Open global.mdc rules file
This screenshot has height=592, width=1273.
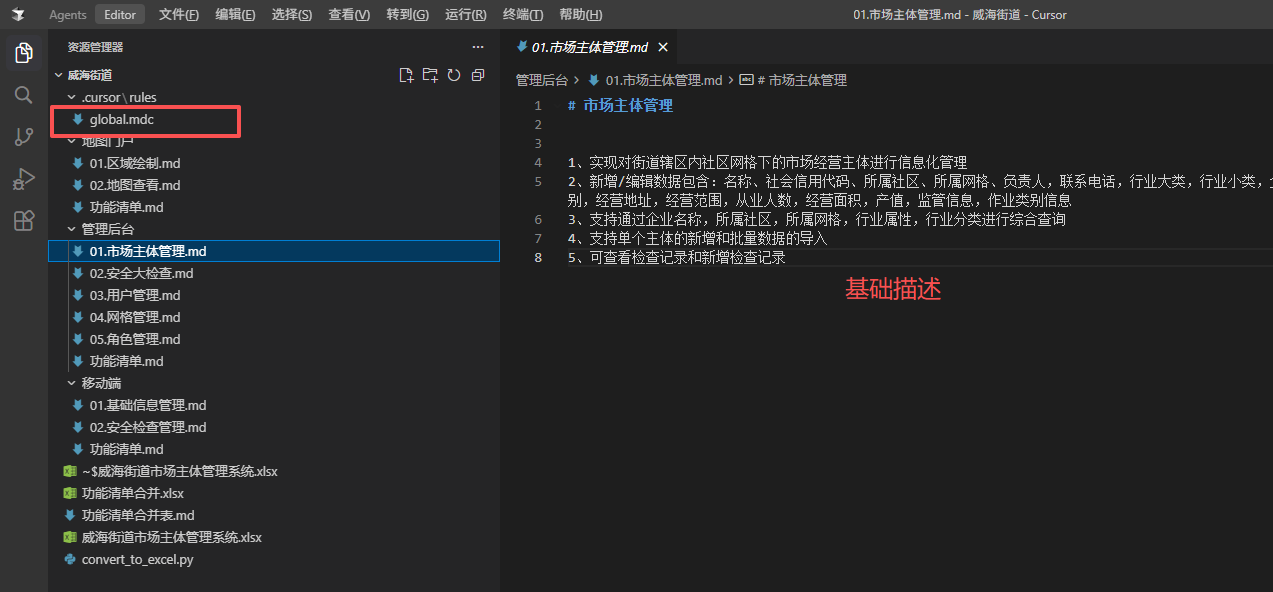pos(121,119)
